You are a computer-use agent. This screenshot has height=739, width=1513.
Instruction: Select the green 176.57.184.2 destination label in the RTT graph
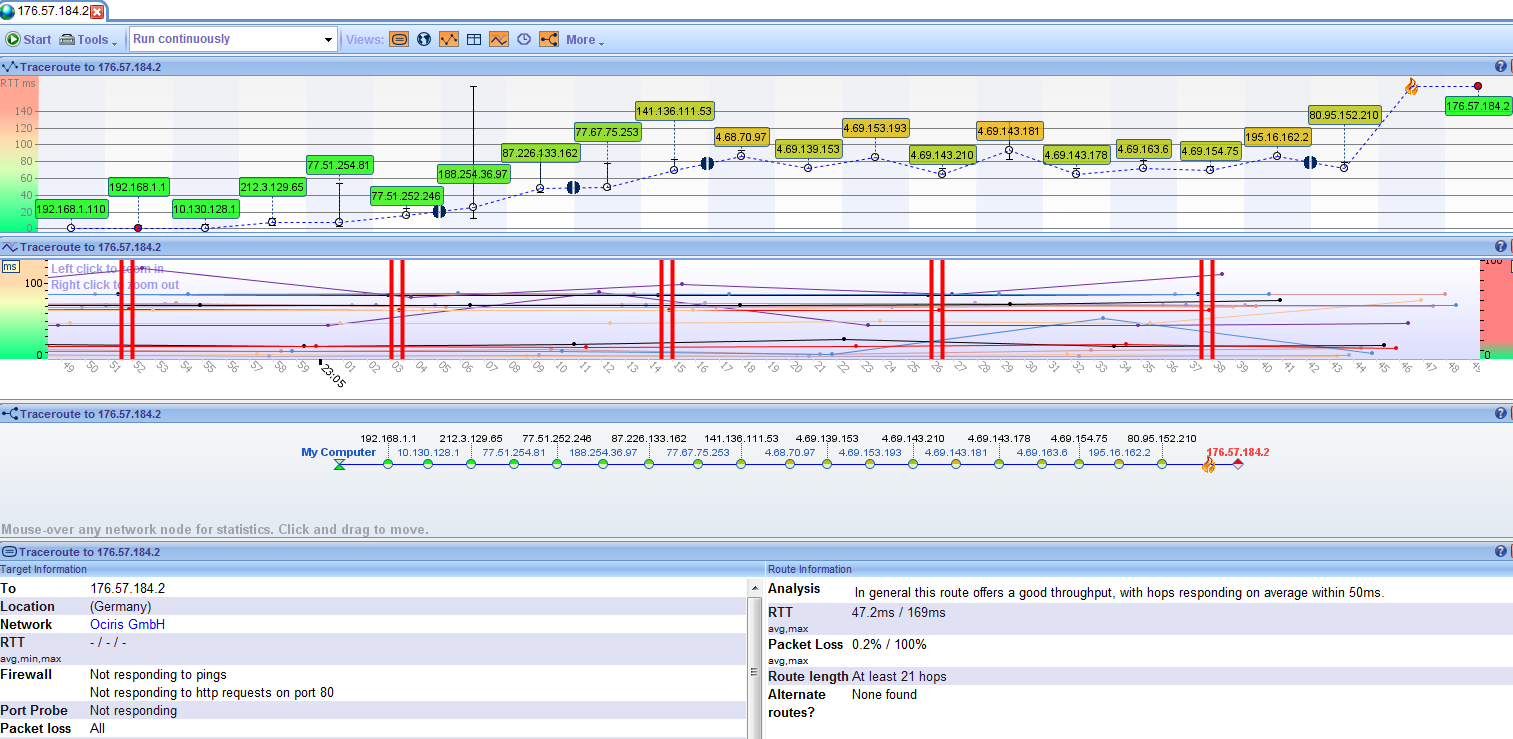tap(1477, 105)
